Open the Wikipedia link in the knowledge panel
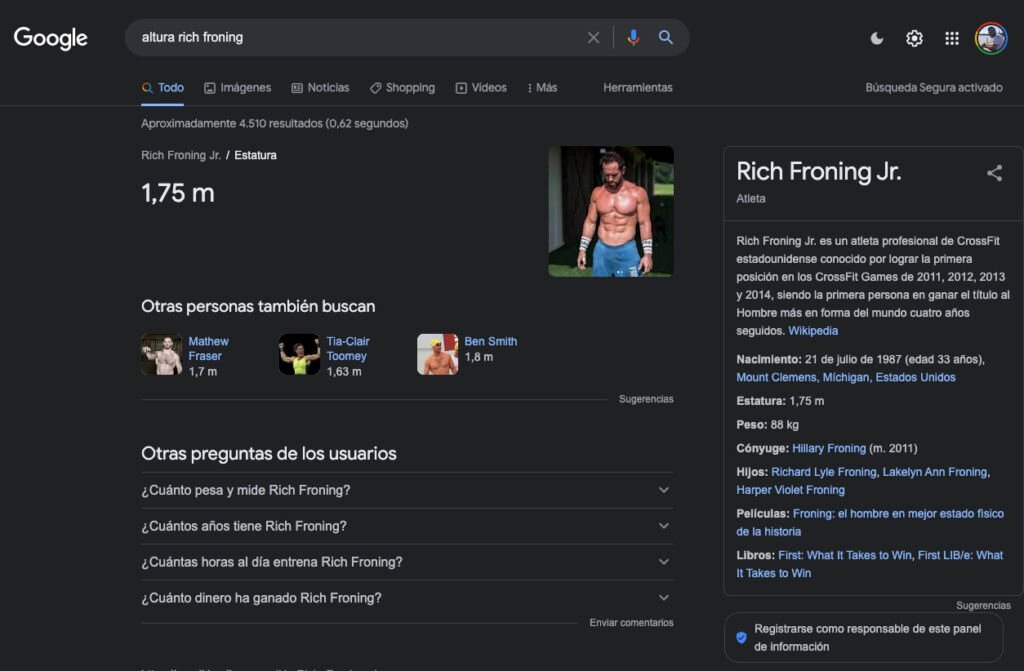Viewport: 1024px width, 671px height. point(813,331)
